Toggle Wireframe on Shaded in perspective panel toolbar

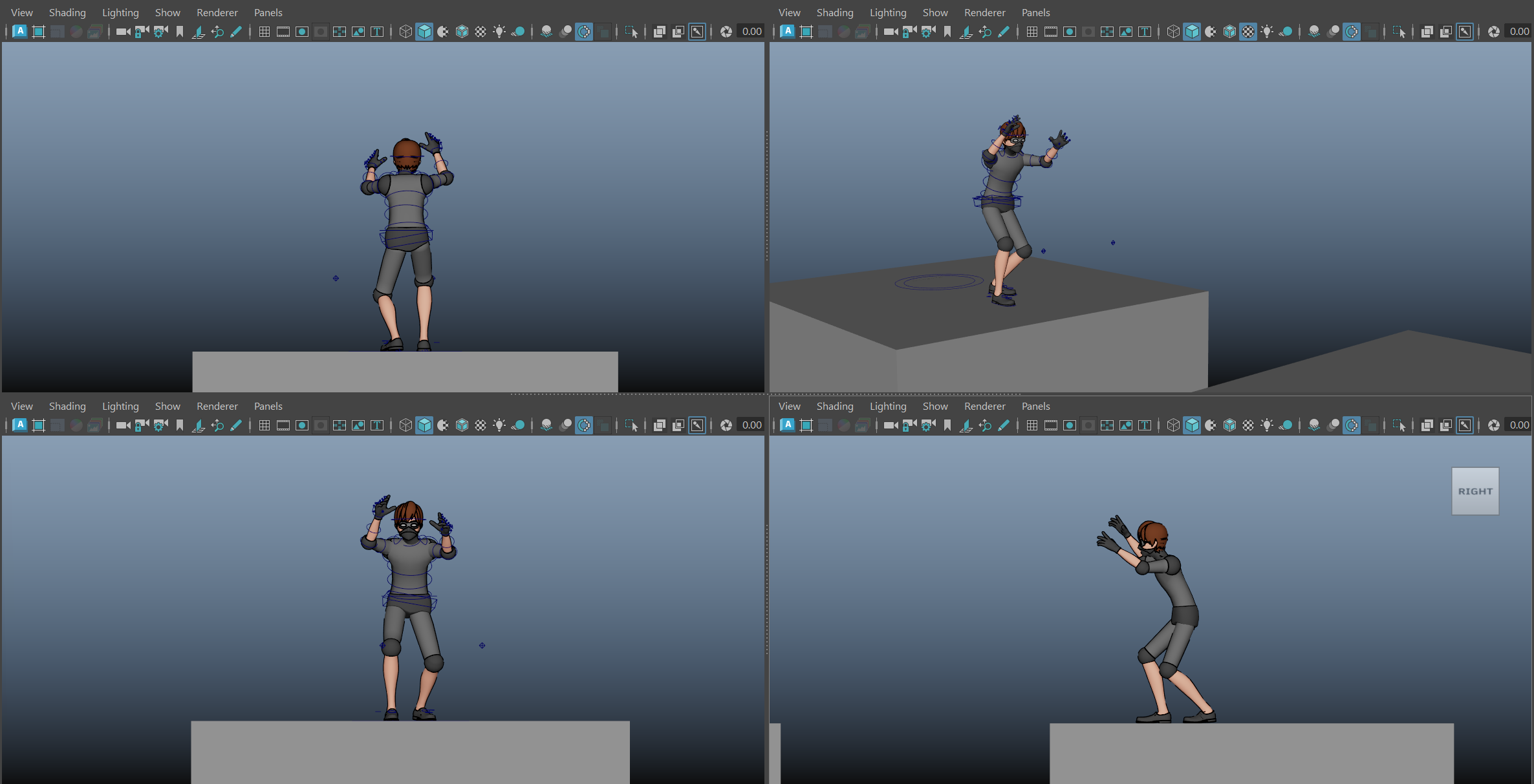[1229, 32]
